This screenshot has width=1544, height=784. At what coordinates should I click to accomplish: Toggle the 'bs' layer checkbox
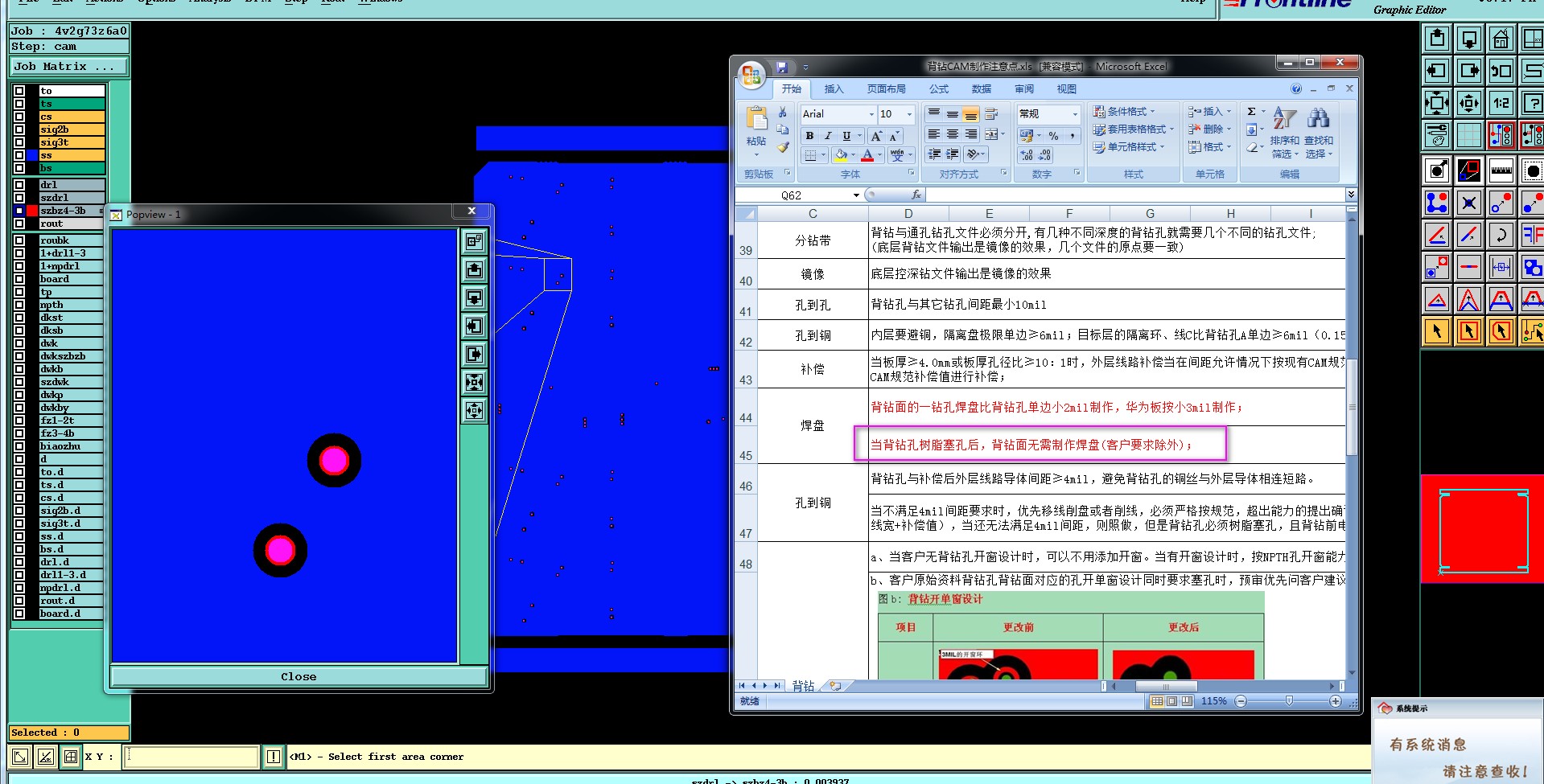click(19, 168)
